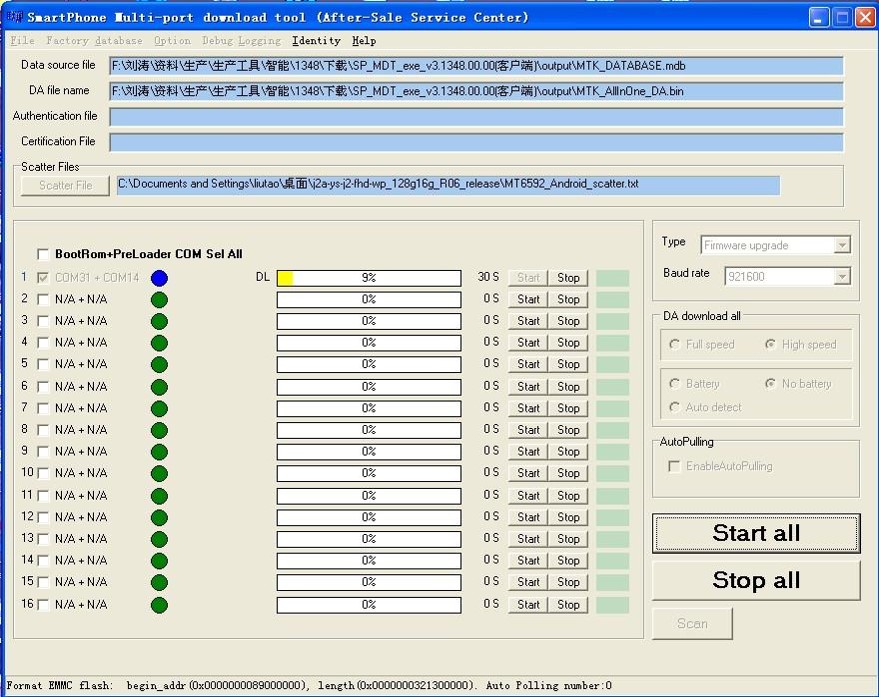
Task: Click the green result box of row 1
Action: [x=612, y=278]
